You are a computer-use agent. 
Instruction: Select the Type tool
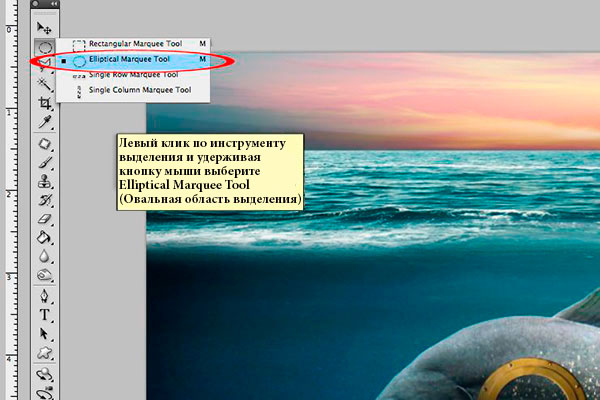tap(44, 315)
